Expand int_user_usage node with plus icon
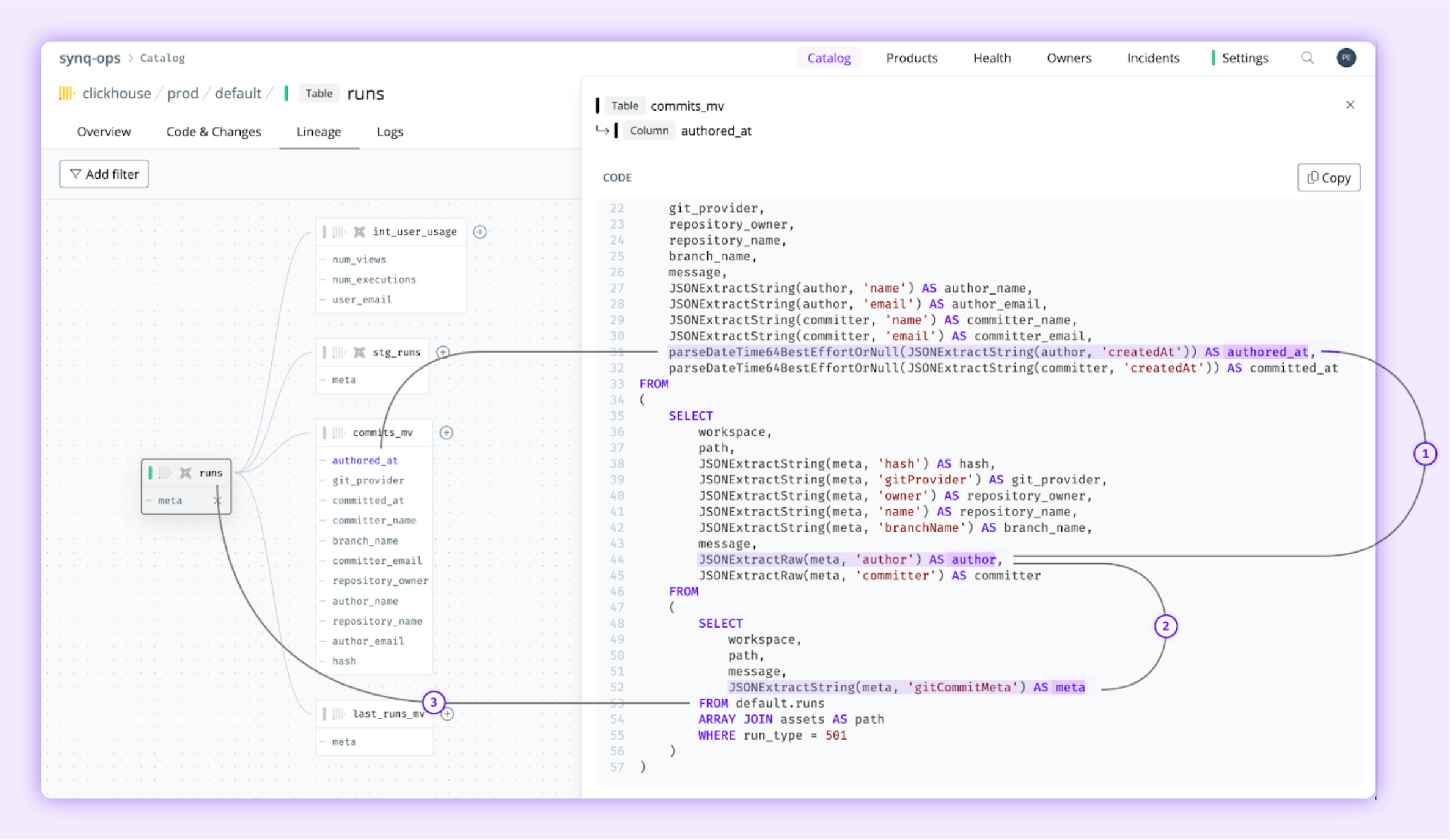This screenshot has width=1450, height=840. (x=479, y=232)
